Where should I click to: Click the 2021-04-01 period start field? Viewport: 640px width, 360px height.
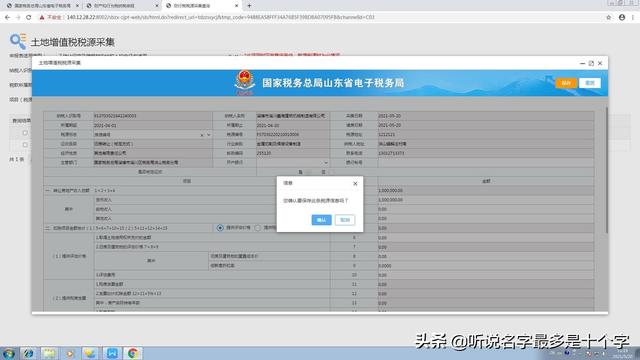pyautogui.click(x=153, y=125)
